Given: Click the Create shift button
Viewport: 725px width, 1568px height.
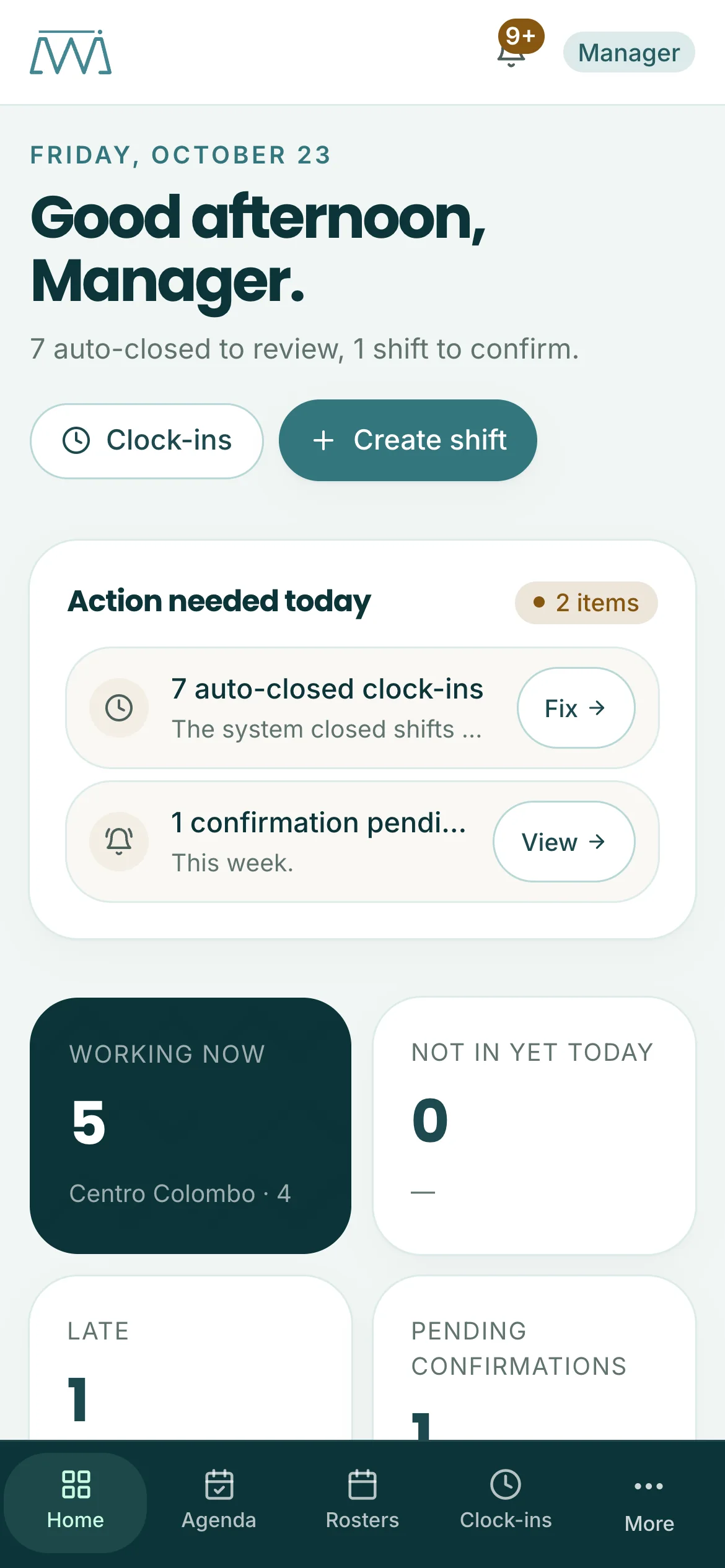Looking at the screenshot, I should pos(408,440).
